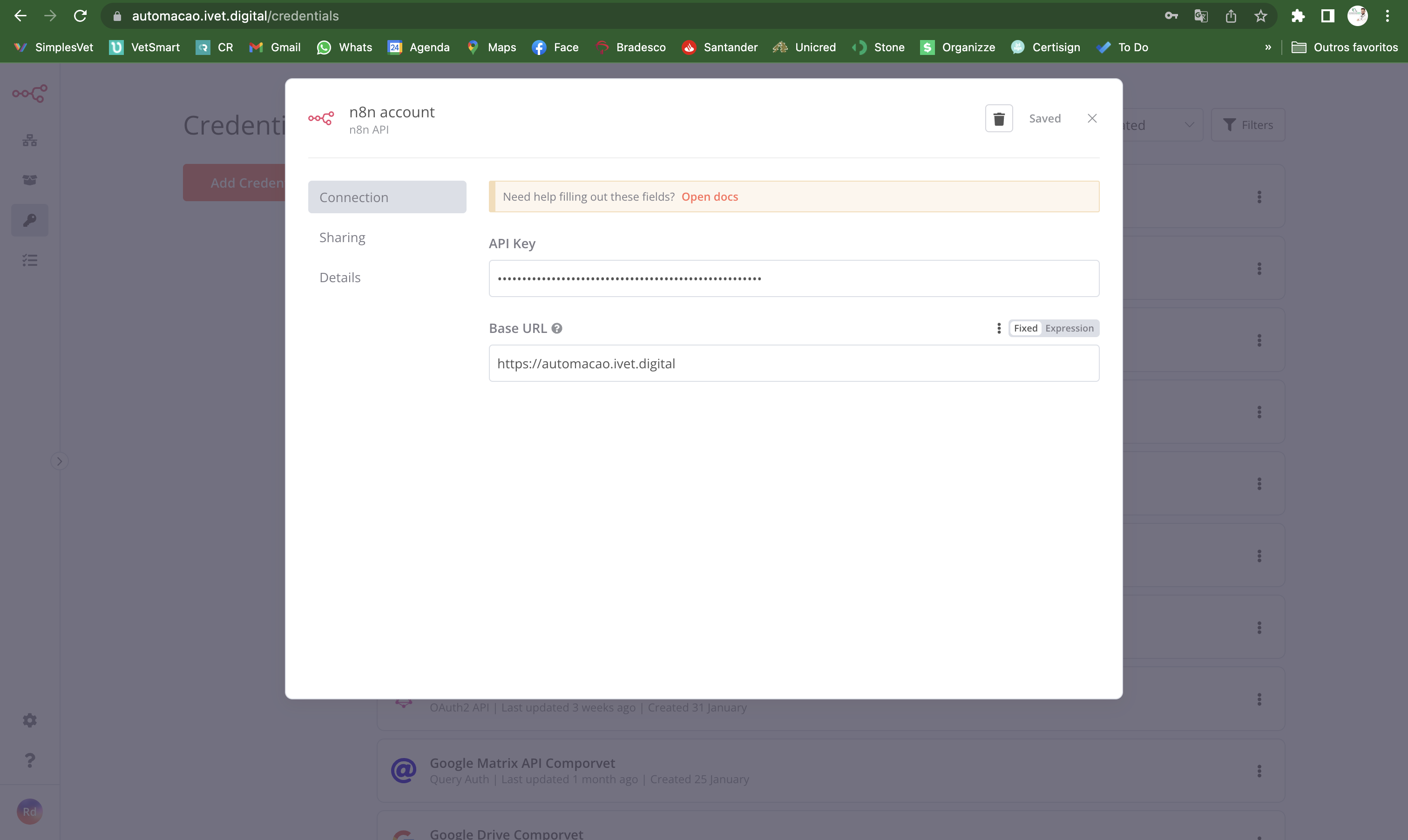
Task: Click the Google Translate icon in address bar
Action: (x=1201, y=16)
